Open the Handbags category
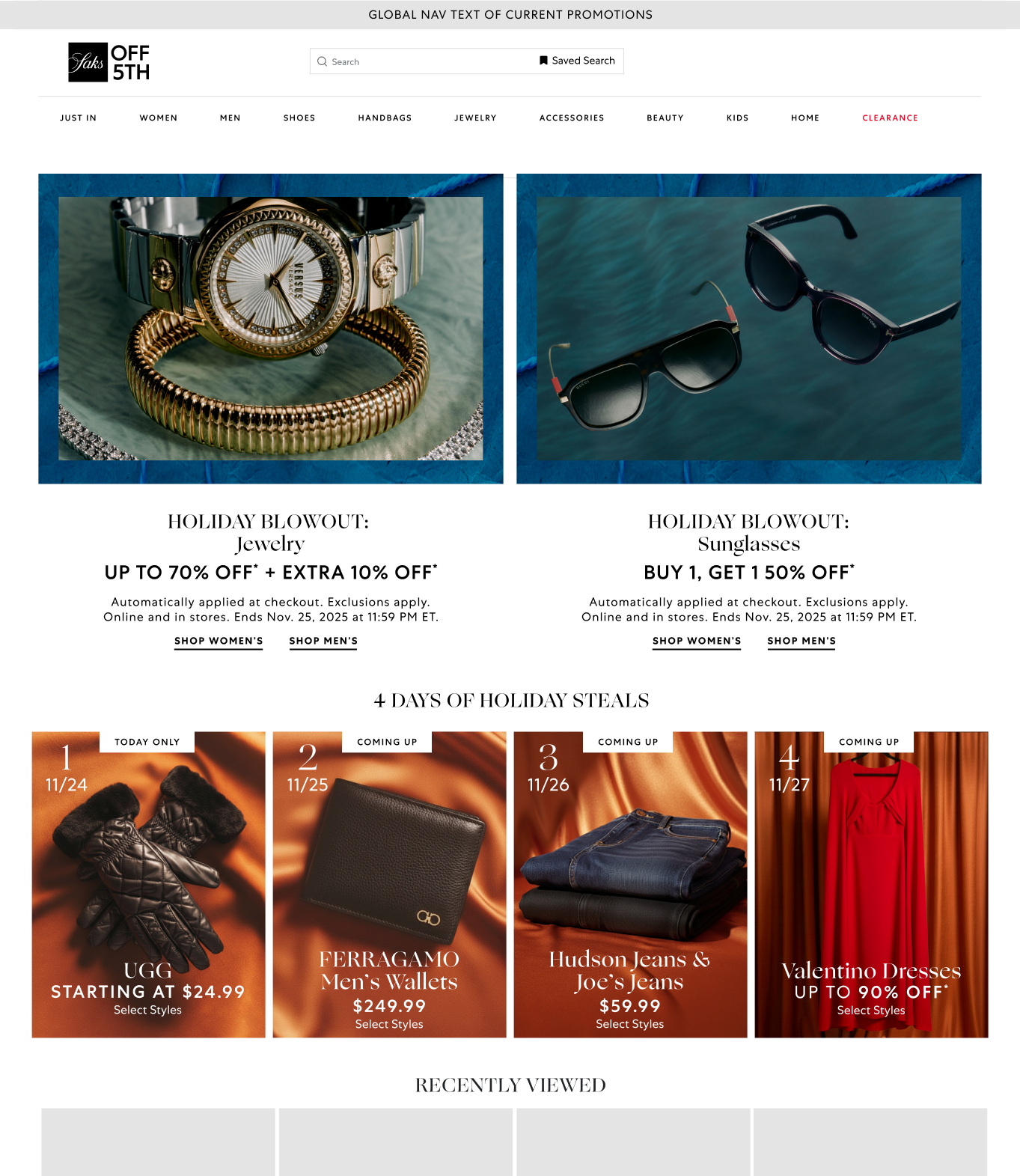1020x1176 pixels. point(385,118)
